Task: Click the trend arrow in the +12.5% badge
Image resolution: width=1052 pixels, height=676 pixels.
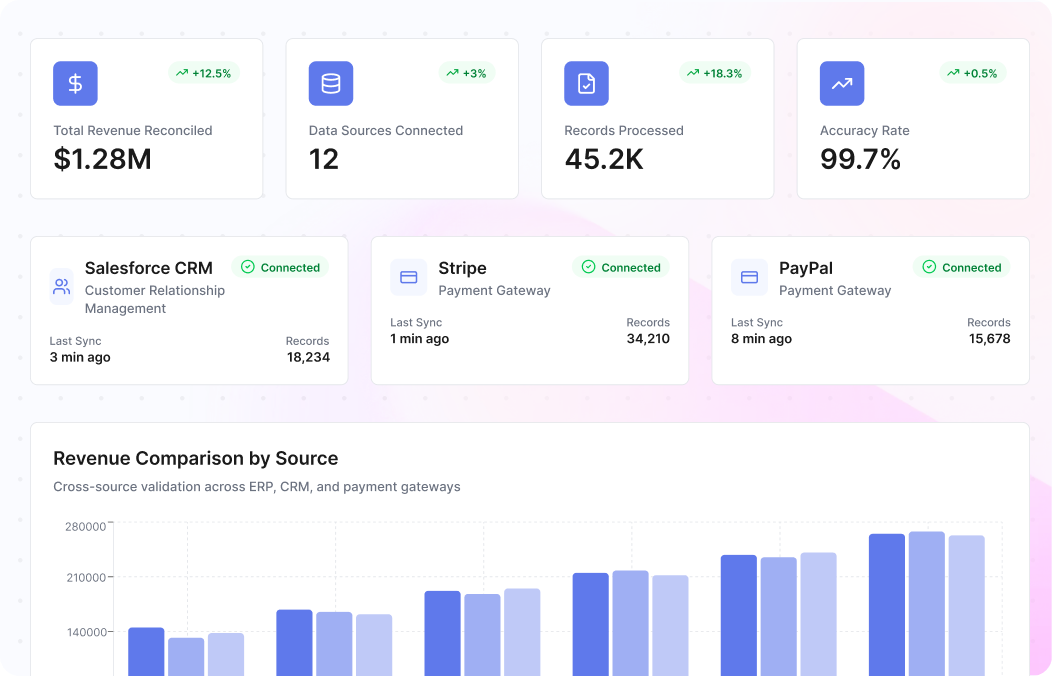Action: (x=182, y=73)
